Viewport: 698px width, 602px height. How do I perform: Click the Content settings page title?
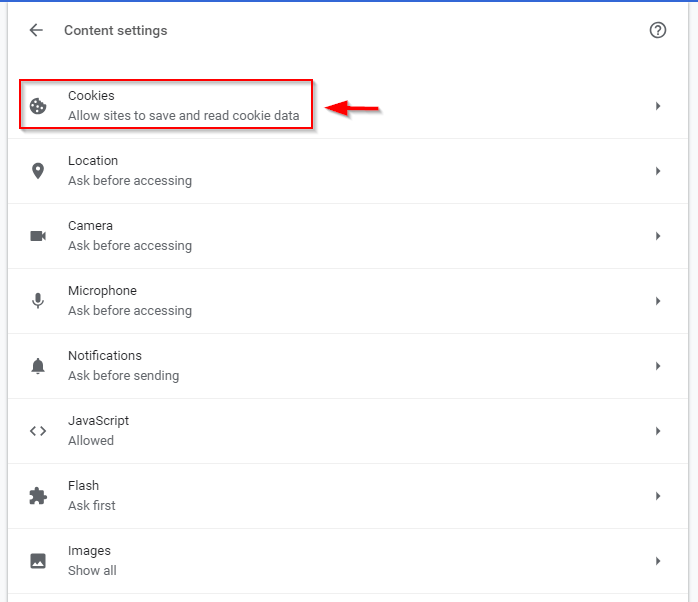(116, 31)
